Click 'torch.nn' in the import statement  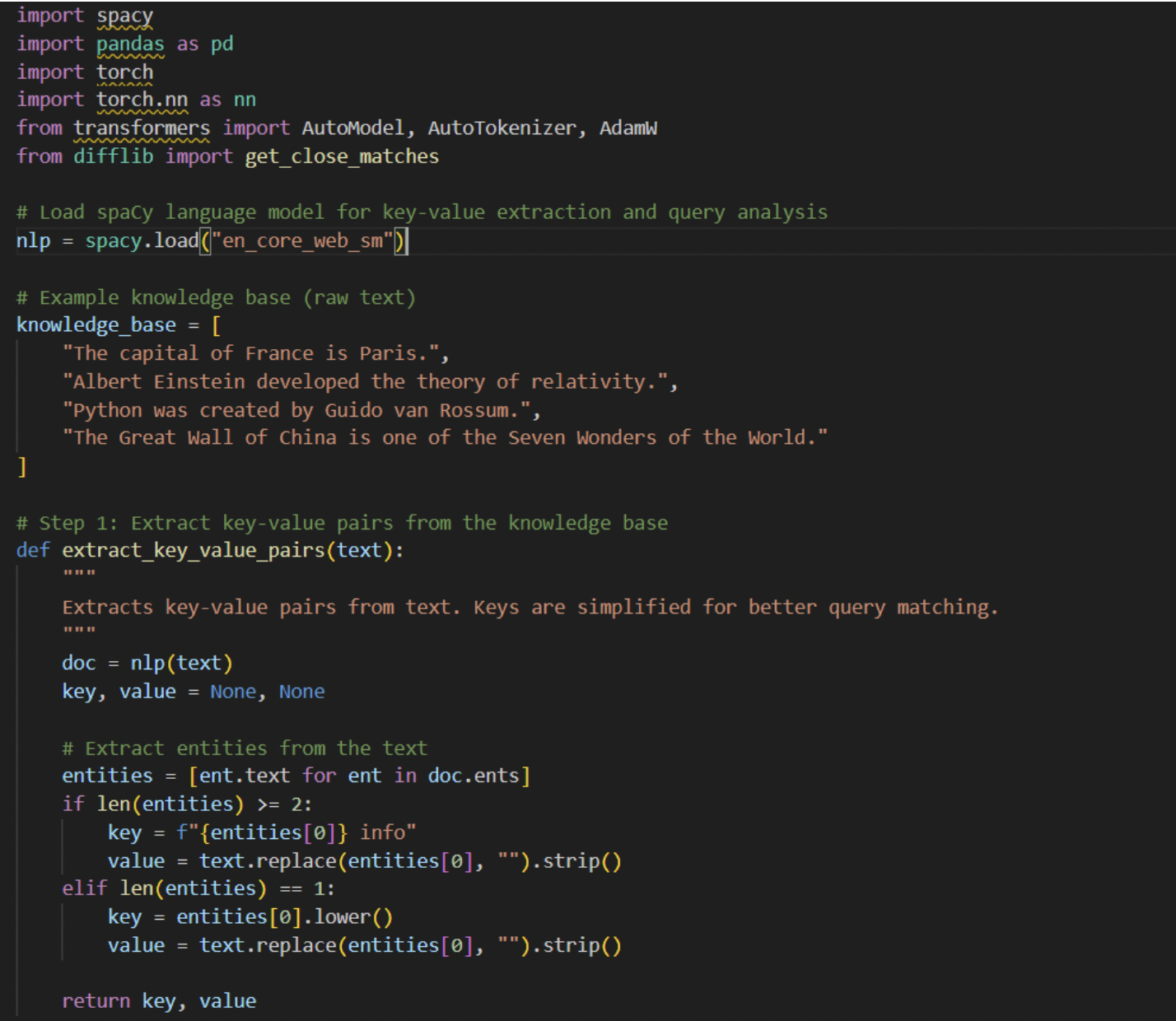[142, 100]
